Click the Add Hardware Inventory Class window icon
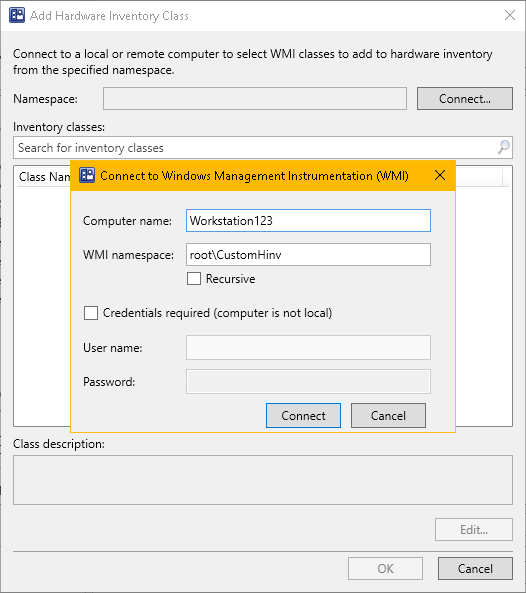The width and height of the screenshot is (526, 593). (x=17, y=15)
